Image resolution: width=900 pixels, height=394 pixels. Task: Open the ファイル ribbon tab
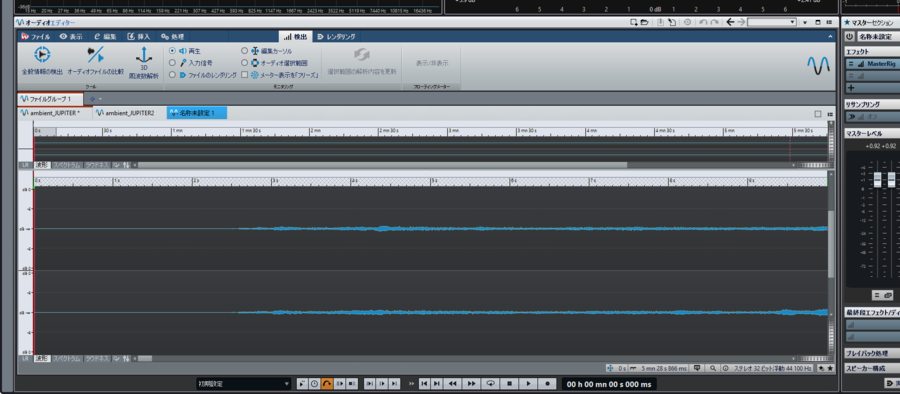(x=36, y=36)
